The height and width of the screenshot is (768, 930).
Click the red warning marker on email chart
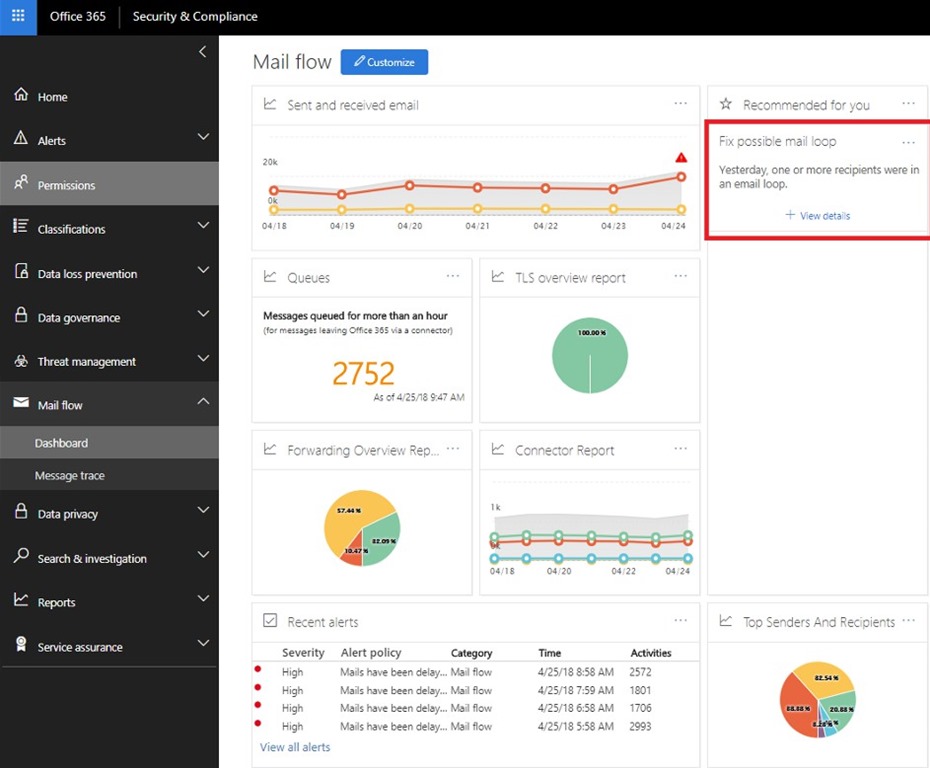[x=681, y=158]
